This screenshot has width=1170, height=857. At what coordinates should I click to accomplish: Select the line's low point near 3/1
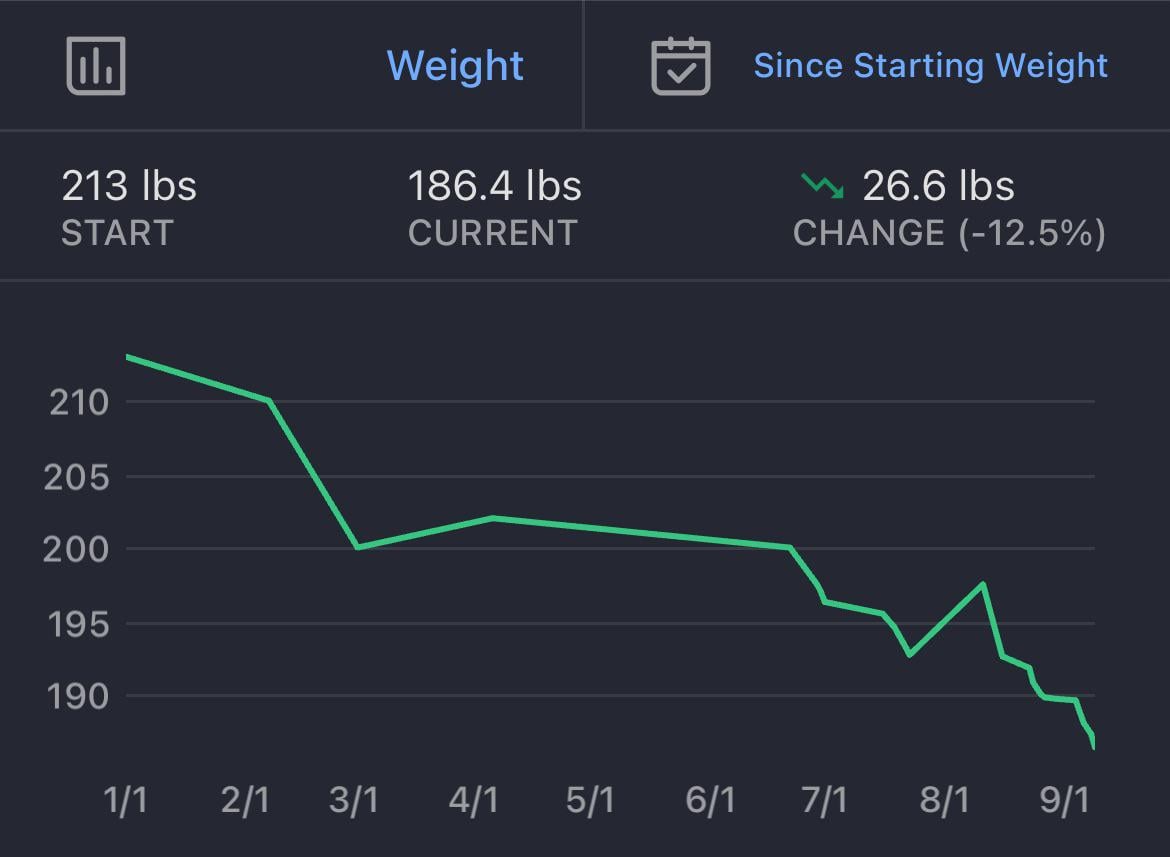click(357, 547)
